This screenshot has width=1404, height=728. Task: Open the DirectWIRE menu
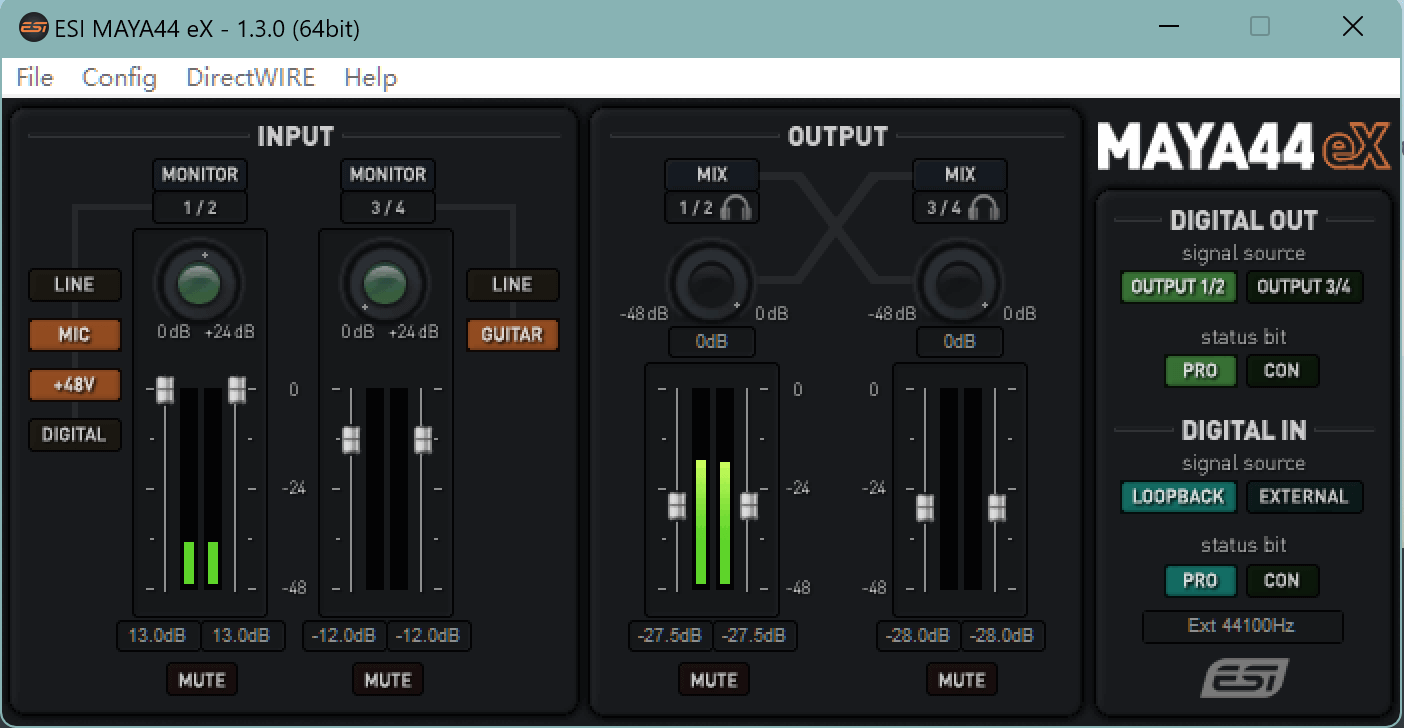[x=250, y=77]
